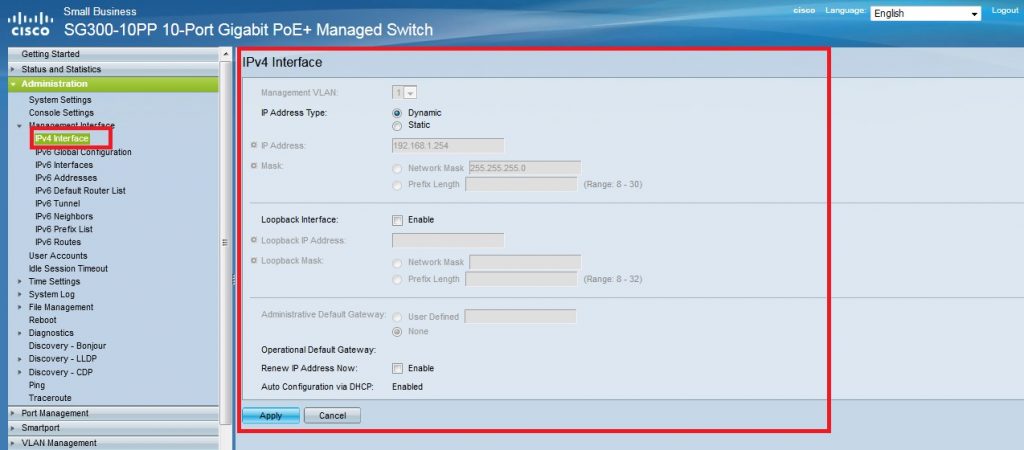Open the Traceroute page

pyautogui.click(x=50, y=398)
